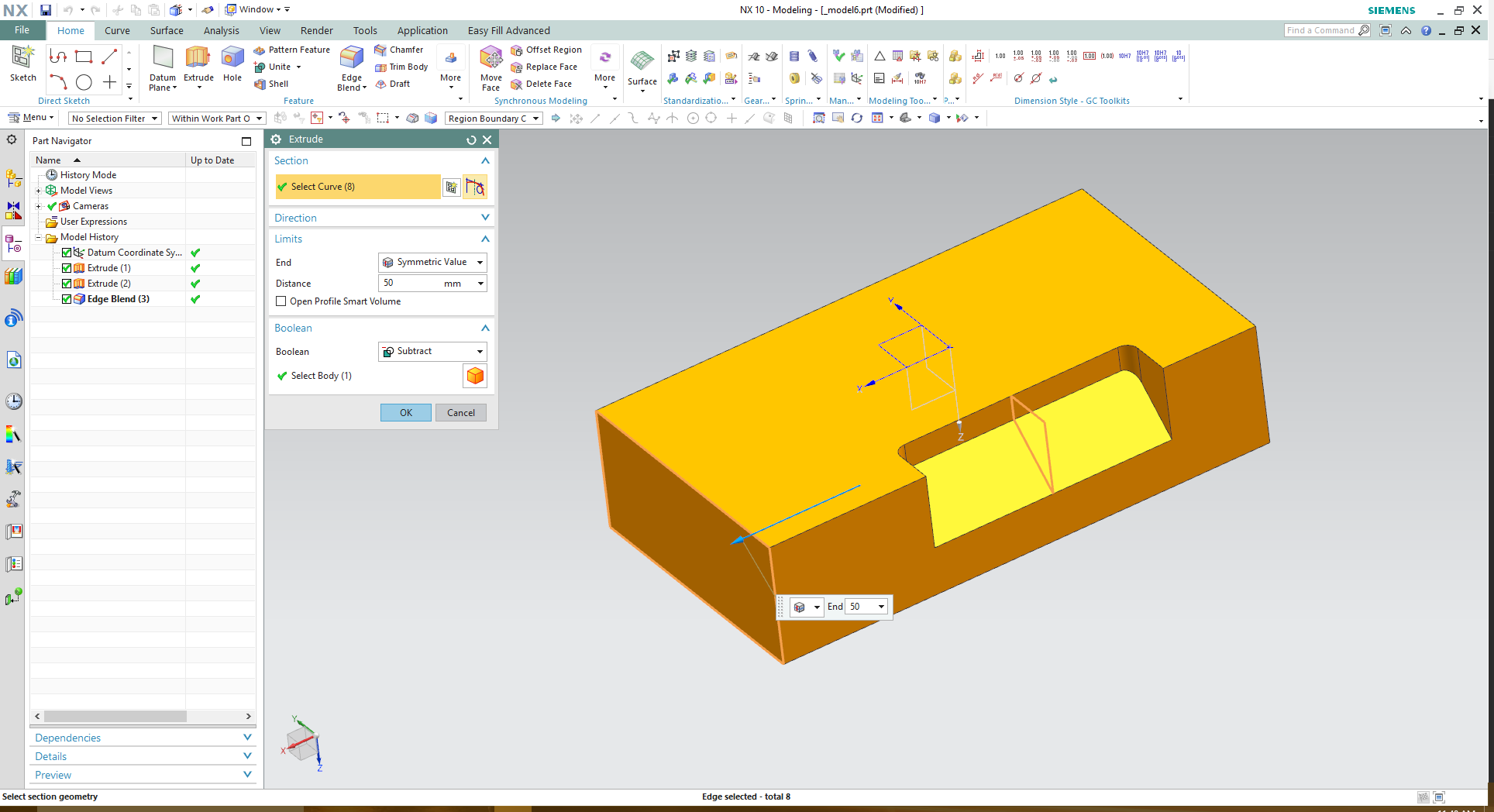The height and width of the screenshot is (812, 1494).
Task: Switch to the Curve ribbon tab
Action: [x=117, y=30]
